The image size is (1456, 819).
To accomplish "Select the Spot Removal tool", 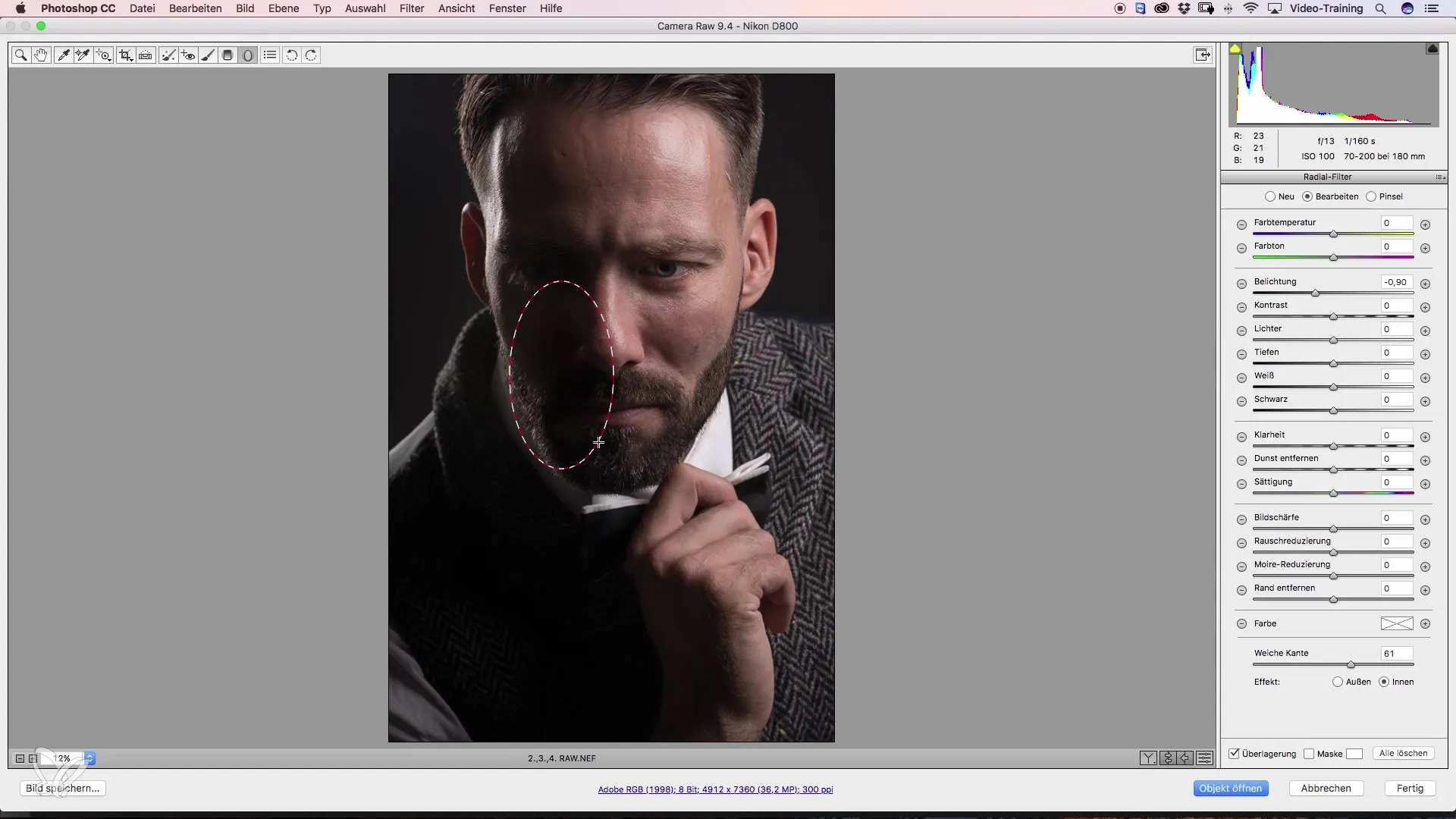I will pos(168,55).
